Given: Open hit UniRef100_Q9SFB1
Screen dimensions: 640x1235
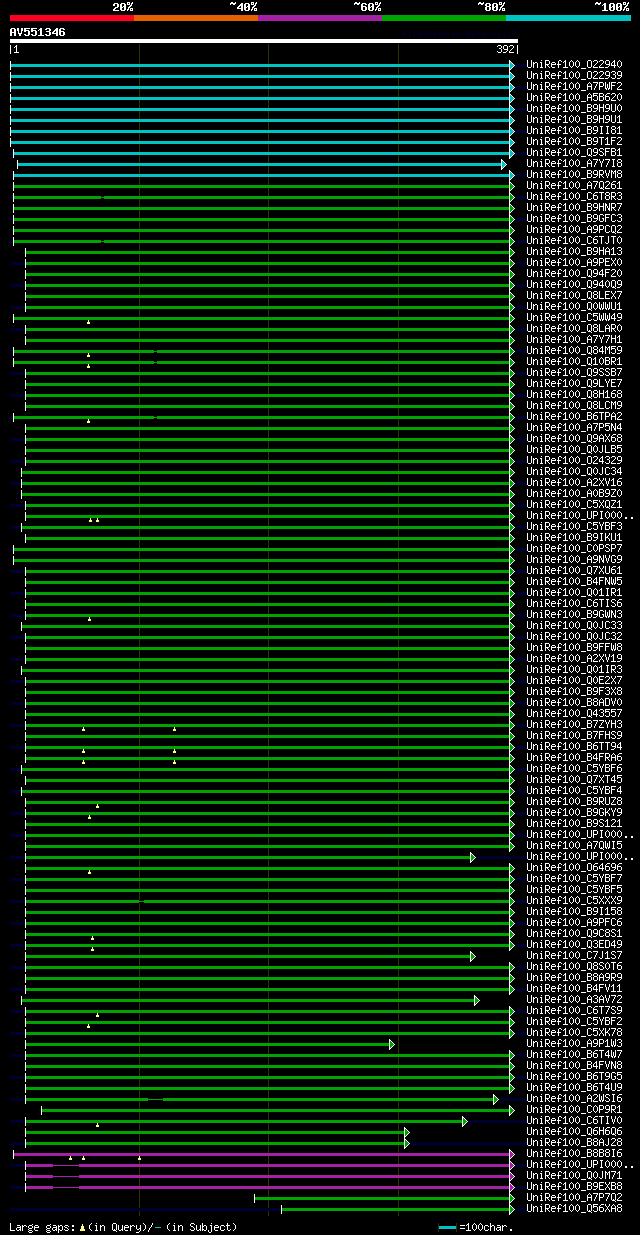Looking at the screenshot, I should [574, 153].
